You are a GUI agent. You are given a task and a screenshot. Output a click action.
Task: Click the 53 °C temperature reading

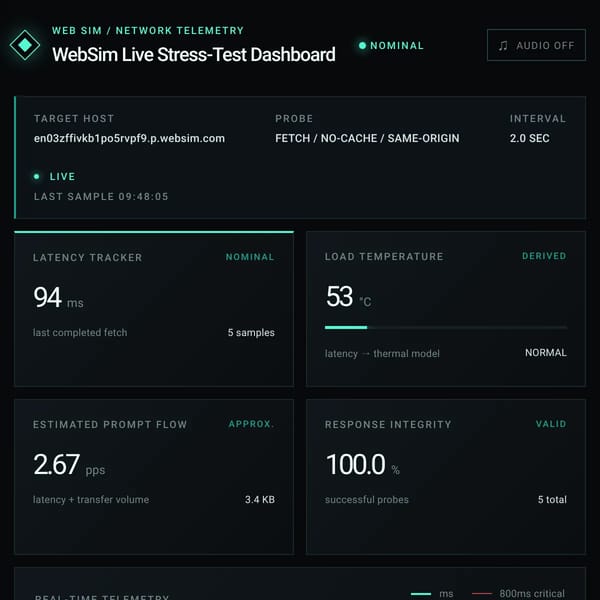coord(348,297)
